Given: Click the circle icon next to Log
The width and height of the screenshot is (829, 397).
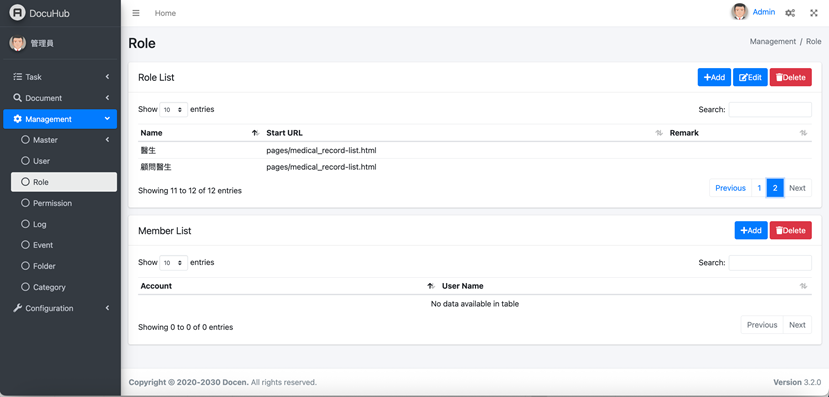Looking at the screenshot, I should (25, 224).
